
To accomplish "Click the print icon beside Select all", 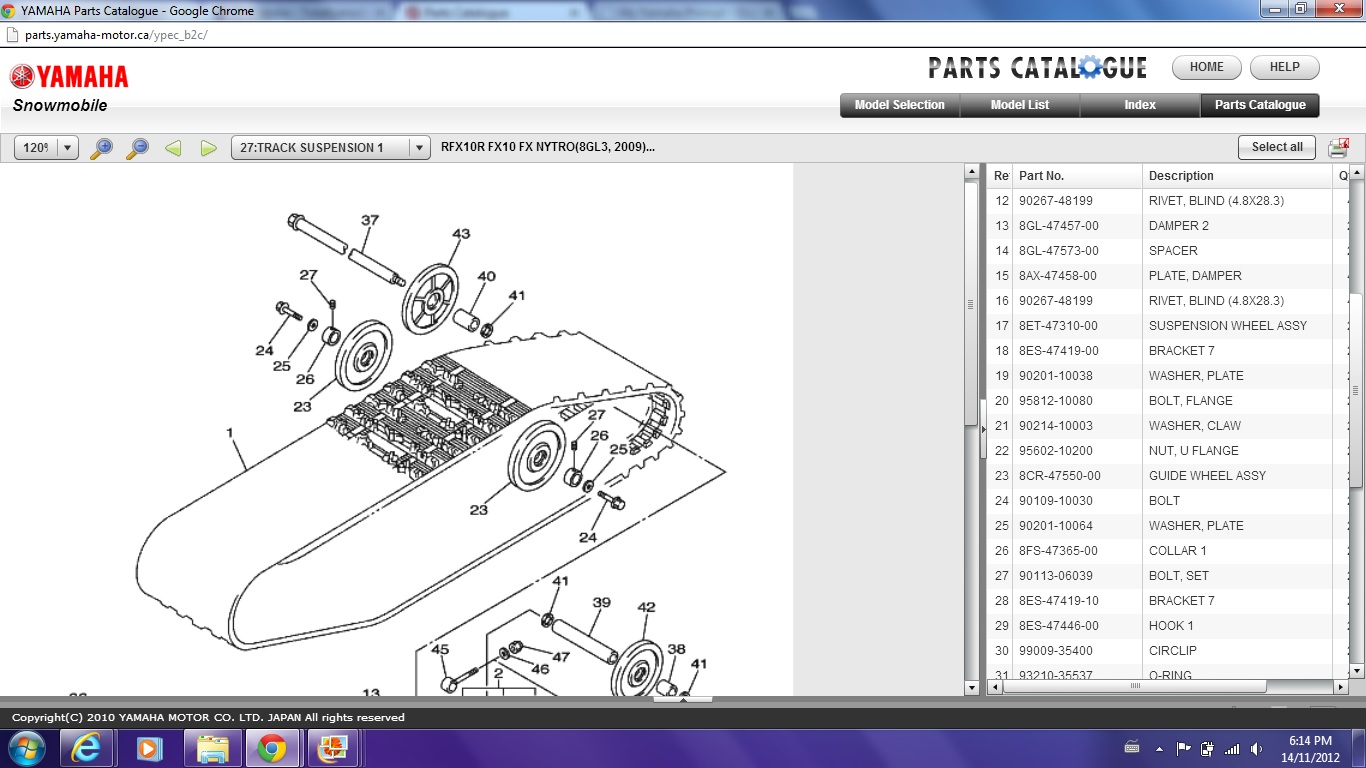I will pyautogui.click(x=1338, y=148).
